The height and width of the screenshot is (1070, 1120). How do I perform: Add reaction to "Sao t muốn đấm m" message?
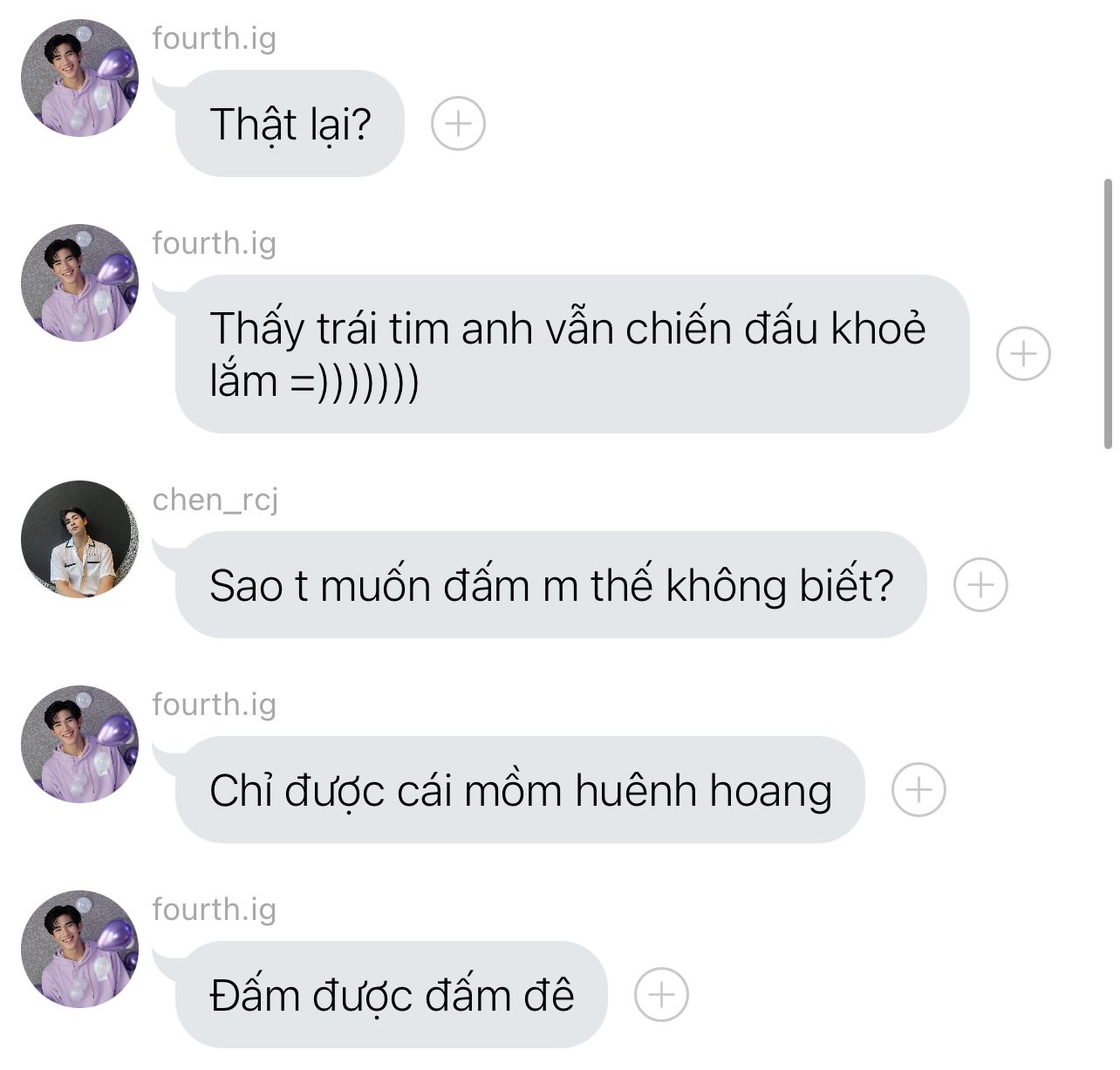pyautogui.click(x=980, y=584)
